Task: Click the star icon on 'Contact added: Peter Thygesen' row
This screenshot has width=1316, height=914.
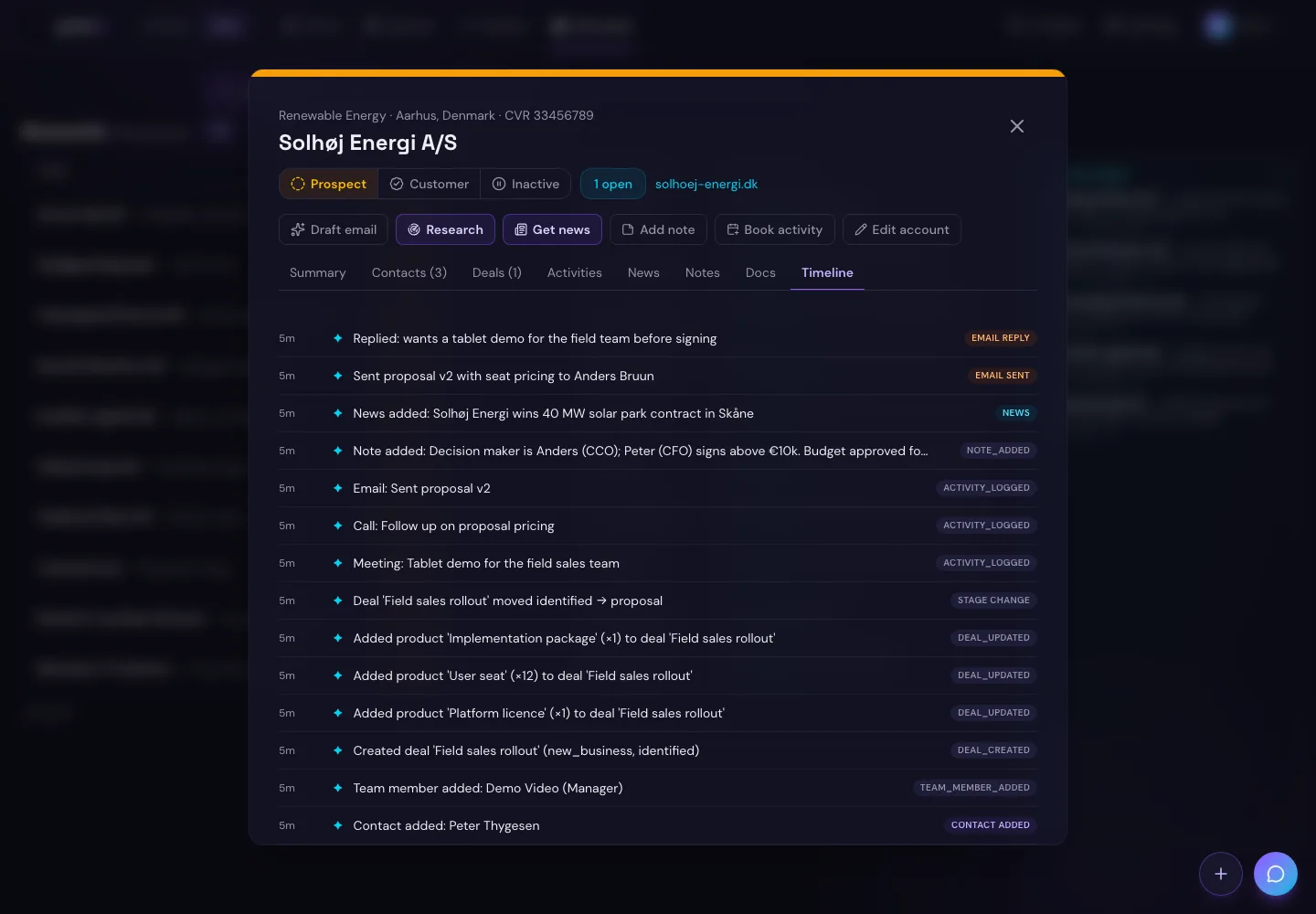Action: [x=338, y=825]
